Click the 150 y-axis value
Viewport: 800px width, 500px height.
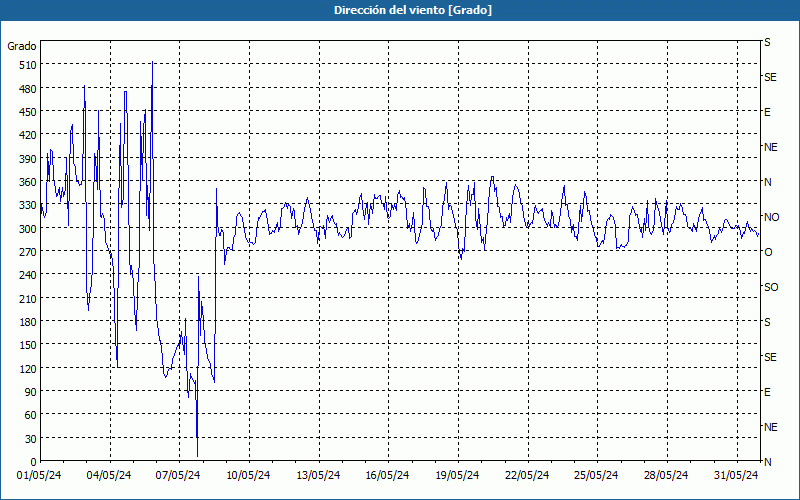[x=28, y=345]
